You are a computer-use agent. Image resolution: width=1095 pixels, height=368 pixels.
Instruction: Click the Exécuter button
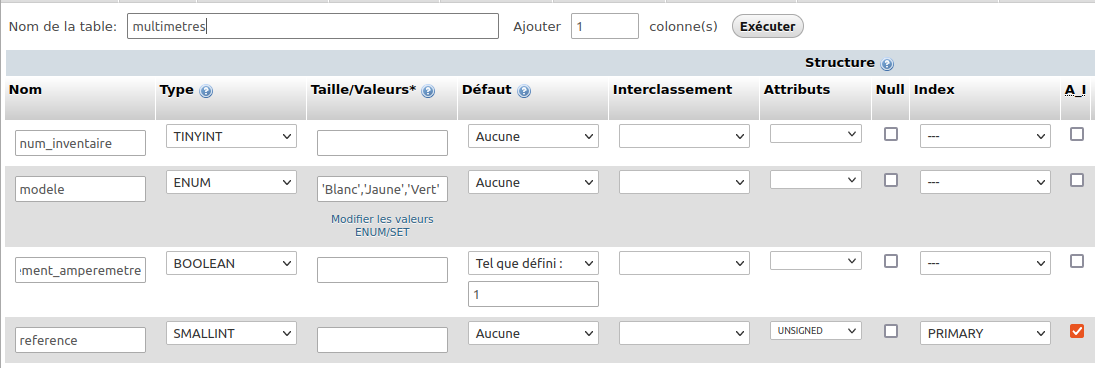(x=767, y=27)
